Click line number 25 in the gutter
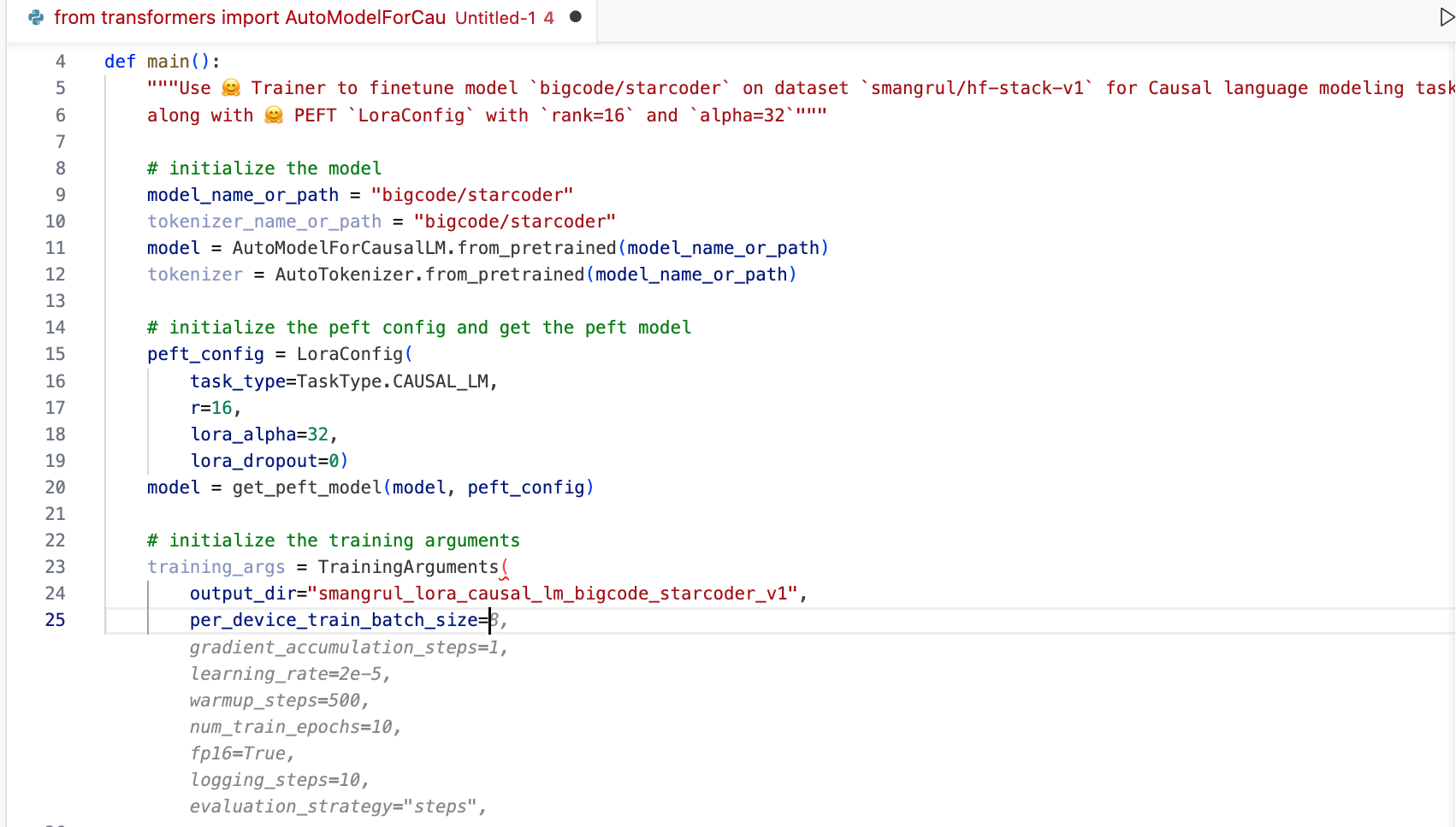This screenshot has height=827, width=1456. tap(55, 620)
